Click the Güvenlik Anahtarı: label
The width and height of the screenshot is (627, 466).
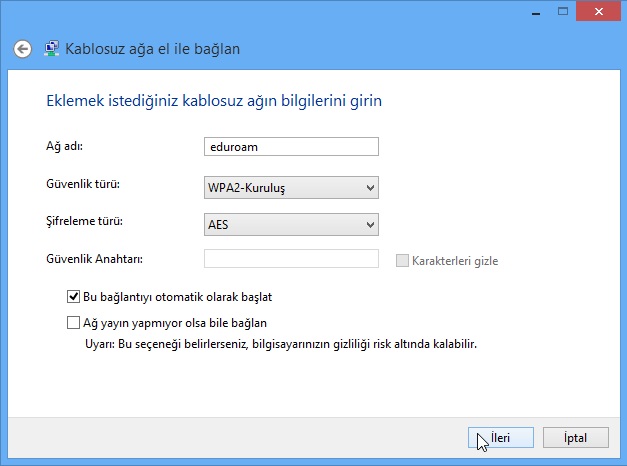[94, 259]
